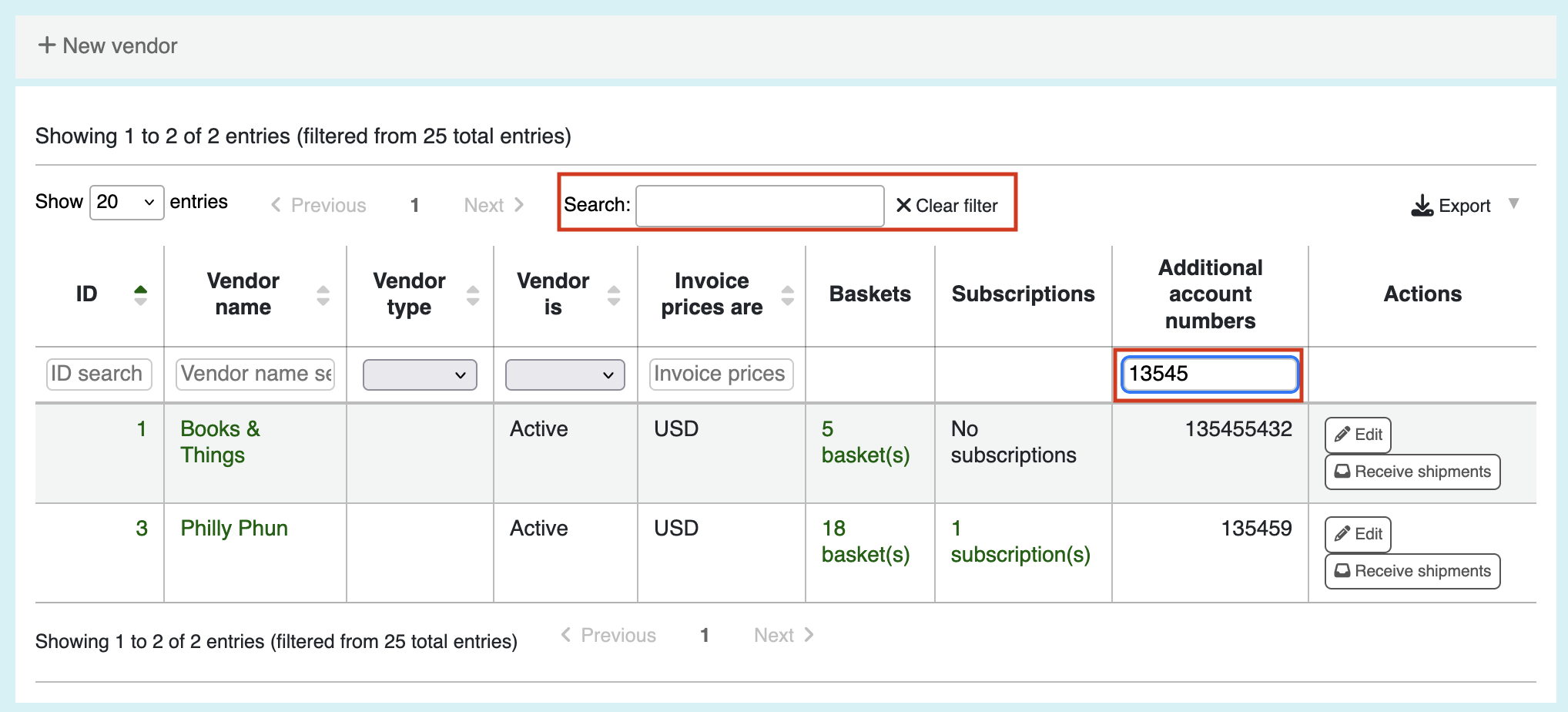The height and width of the screenshot is (712, 1568).
Task: Open the Vendor type filter dropdown
Action: pyautogui.click(x=420, y=374)
